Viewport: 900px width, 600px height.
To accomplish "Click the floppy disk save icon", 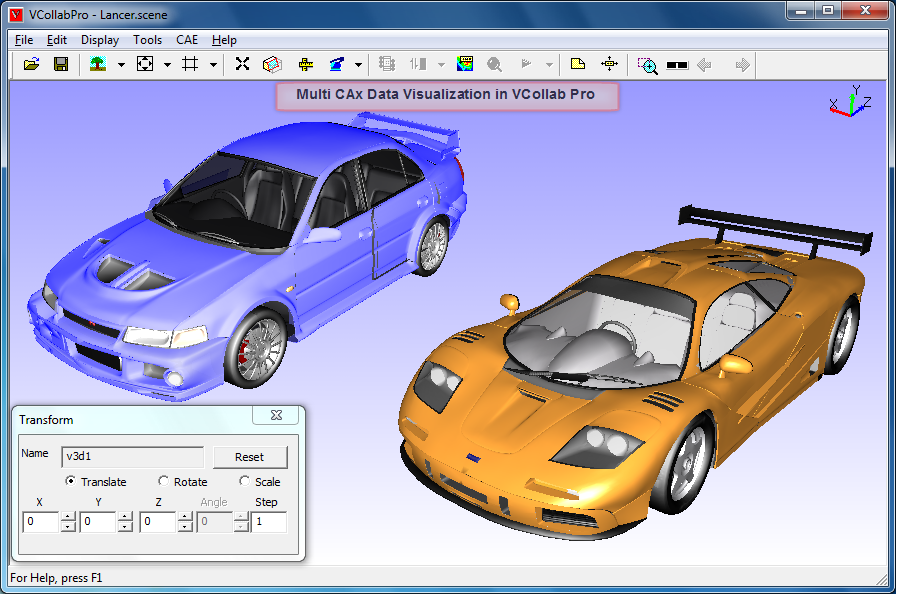I will [61, 64].
